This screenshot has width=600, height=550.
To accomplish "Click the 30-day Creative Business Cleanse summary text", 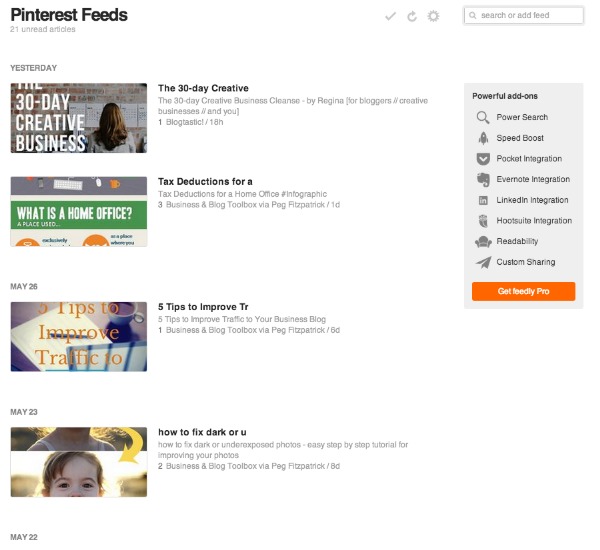I will (x=293, y=106).
